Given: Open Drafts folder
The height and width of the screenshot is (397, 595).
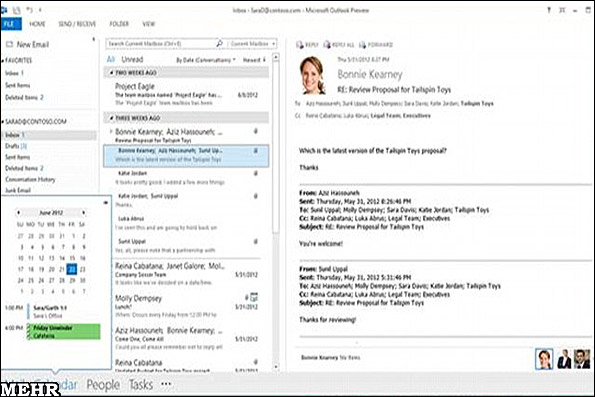Looking at the screenshot, I should click(x=16, y=146).
